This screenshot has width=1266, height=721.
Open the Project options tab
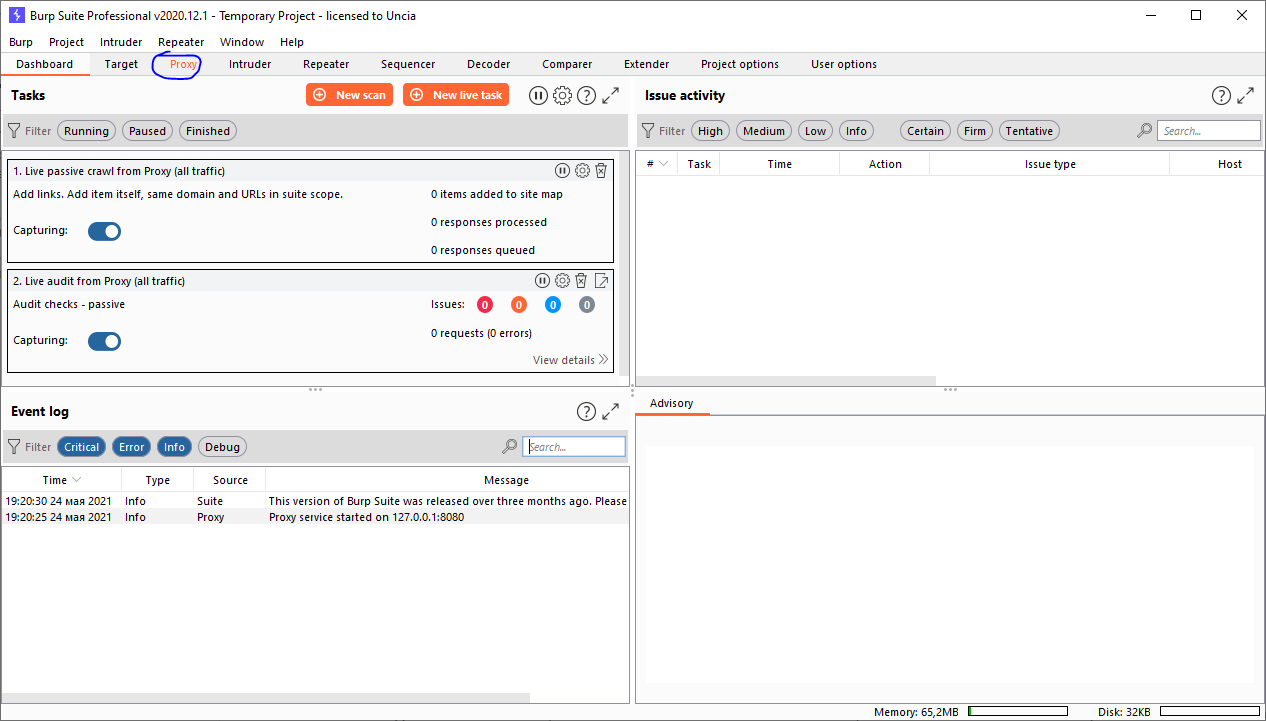(x=740, y=64)
